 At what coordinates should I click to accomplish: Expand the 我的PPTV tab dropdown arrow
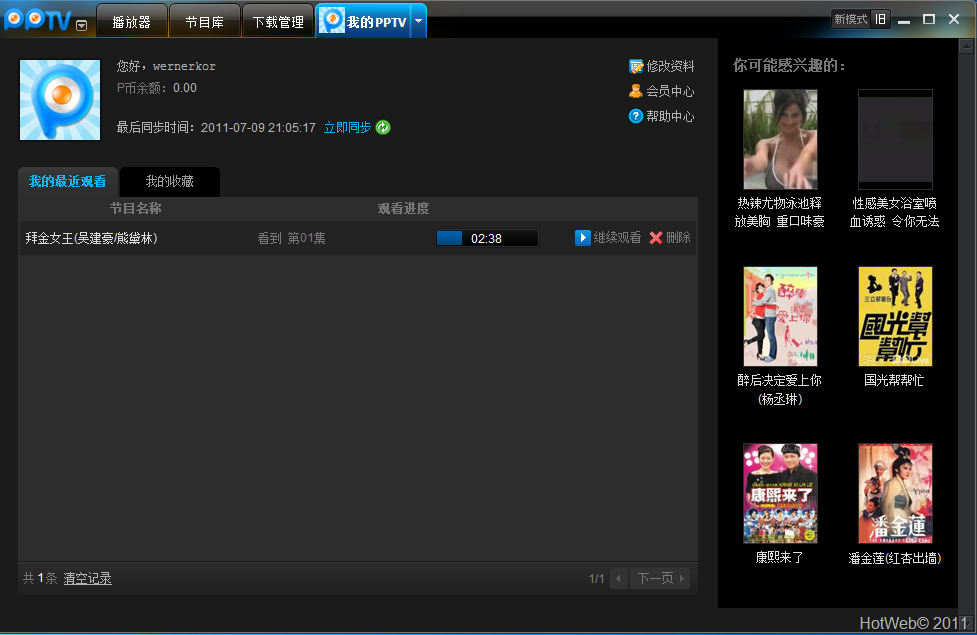pyautogui.click(x=419, y=21)
